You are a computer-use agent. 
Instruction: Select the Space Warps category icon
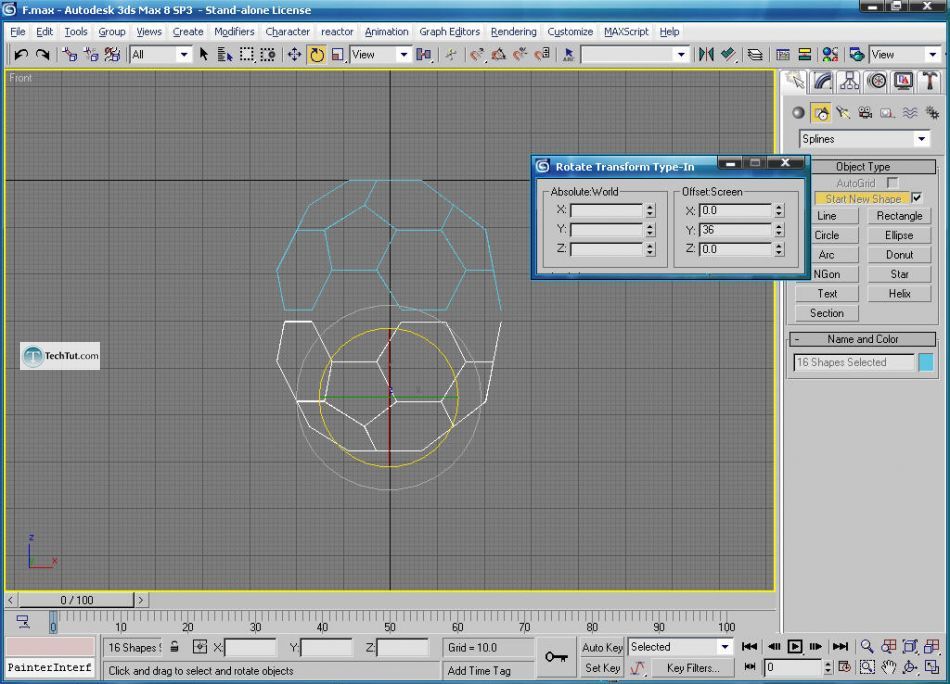[909, 113]
